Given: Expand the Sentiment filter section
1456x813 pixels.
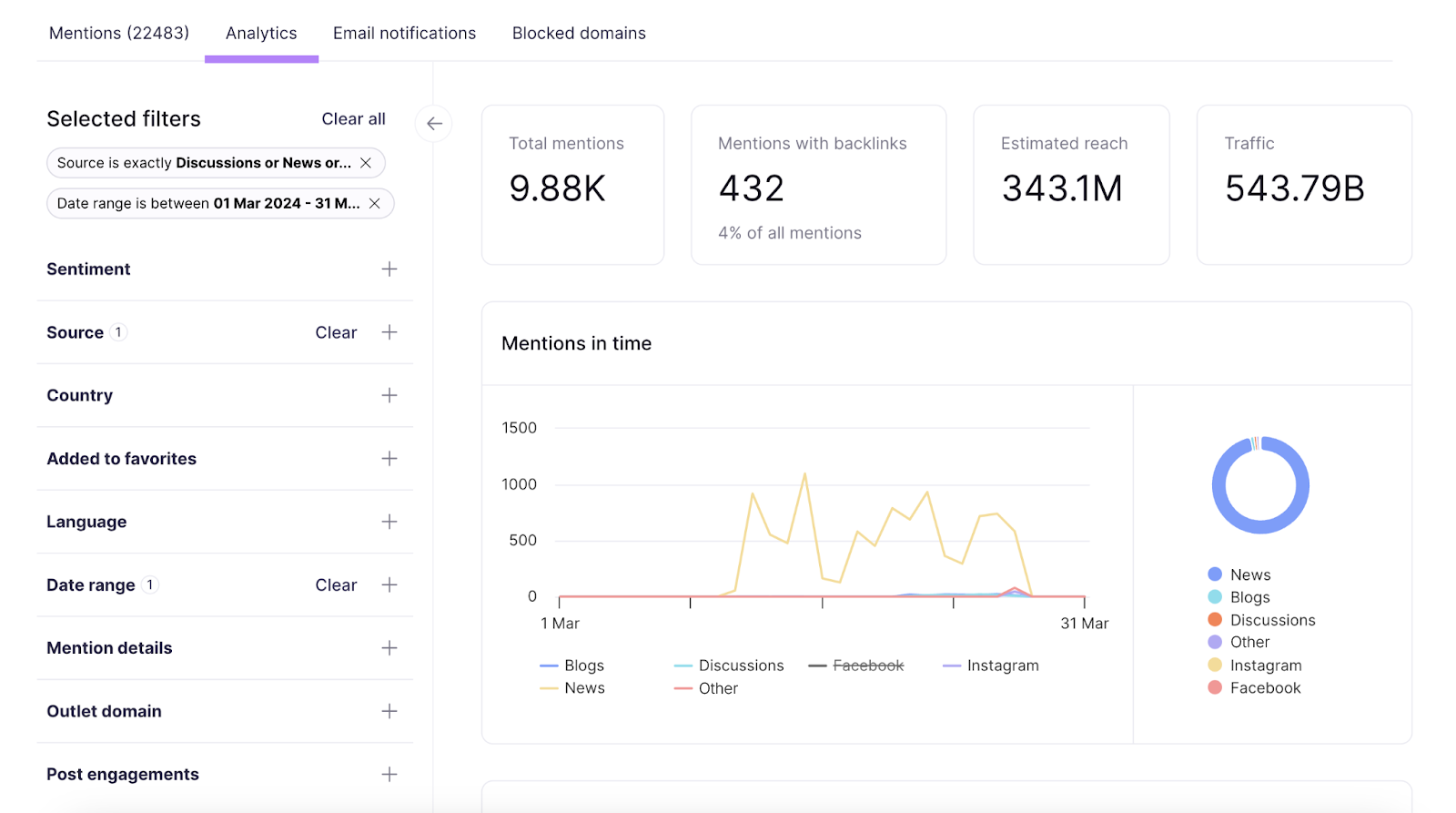Looking at the screenshot, I should click(x=389, y=269).
